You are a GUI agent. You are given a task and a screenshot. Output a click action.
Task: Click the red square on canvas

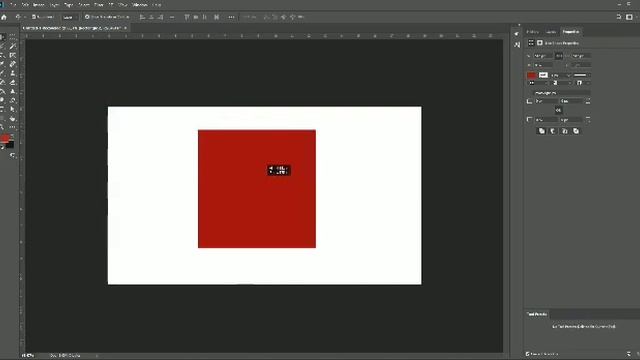point(257,189)
